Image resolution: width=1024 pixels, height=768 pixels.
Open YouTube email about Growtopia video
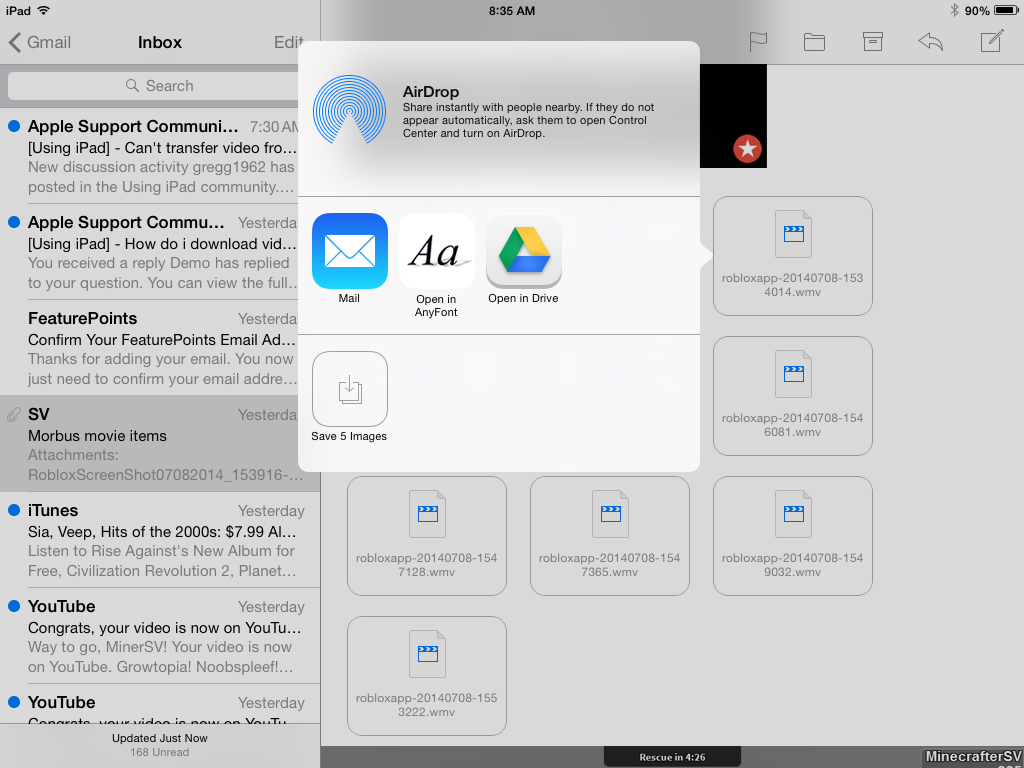pyautogui.click(x=160, y=636)
